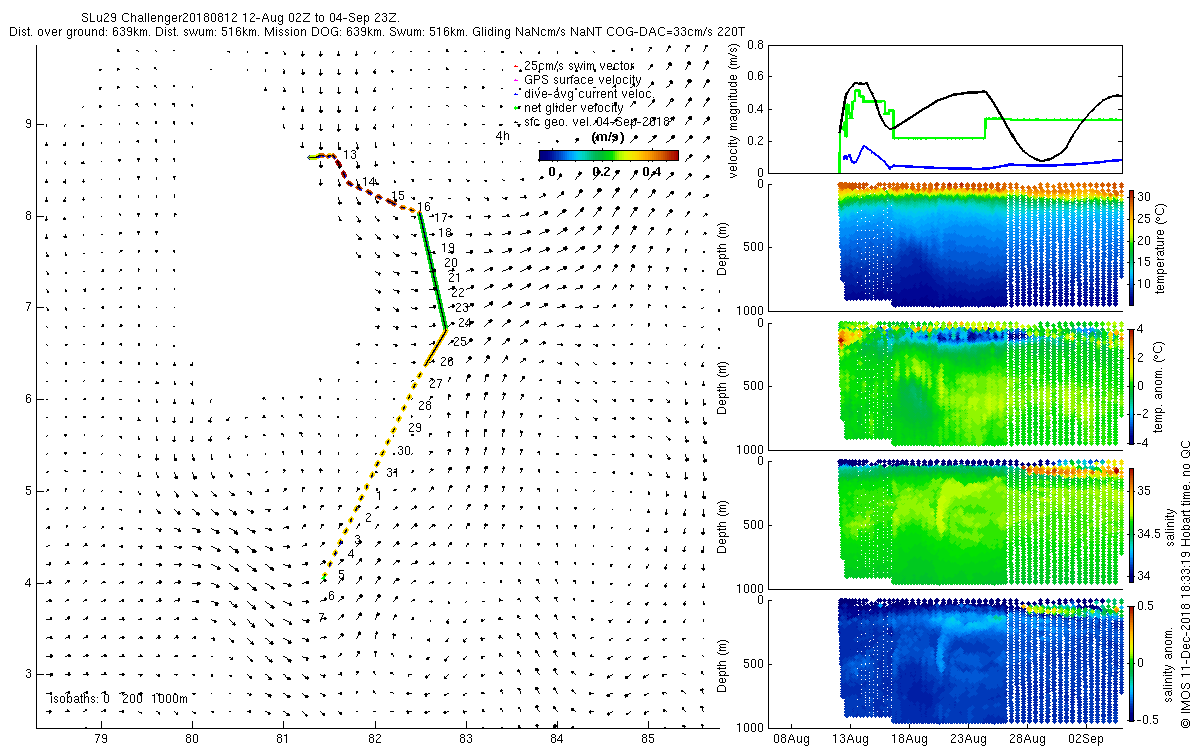Click the '23Aug' date tick label
Viewport: 1200px width, 750px height.
(969, 739)
